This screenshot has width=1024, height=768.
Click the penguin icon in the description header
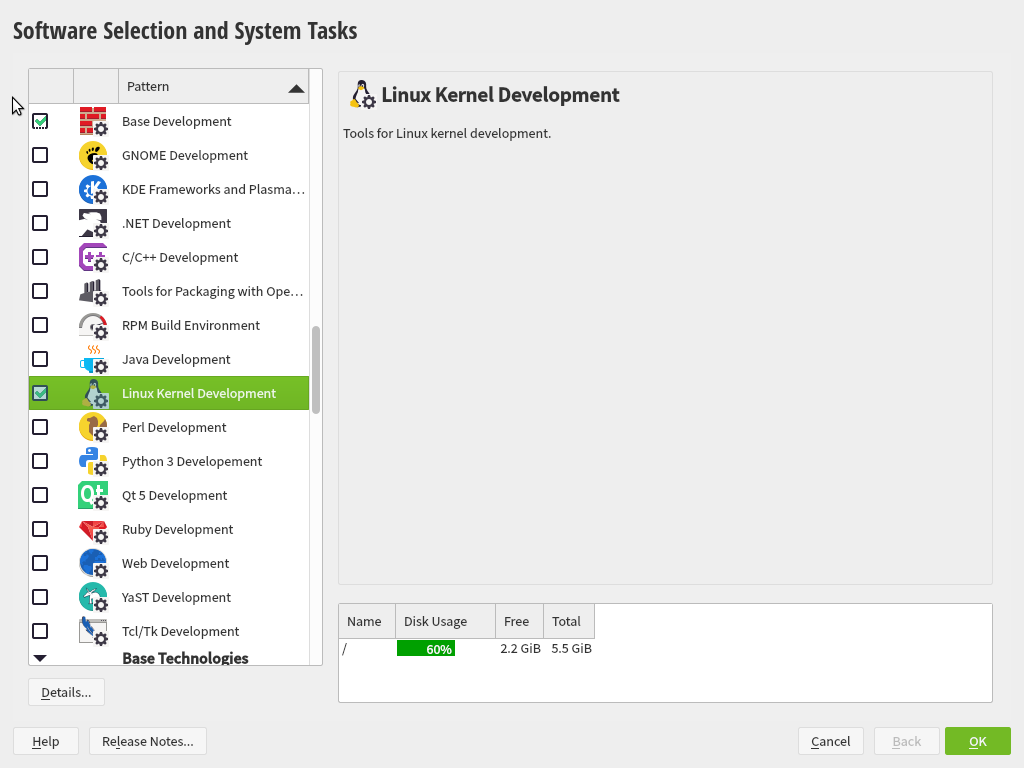click(x=362, y=95)
